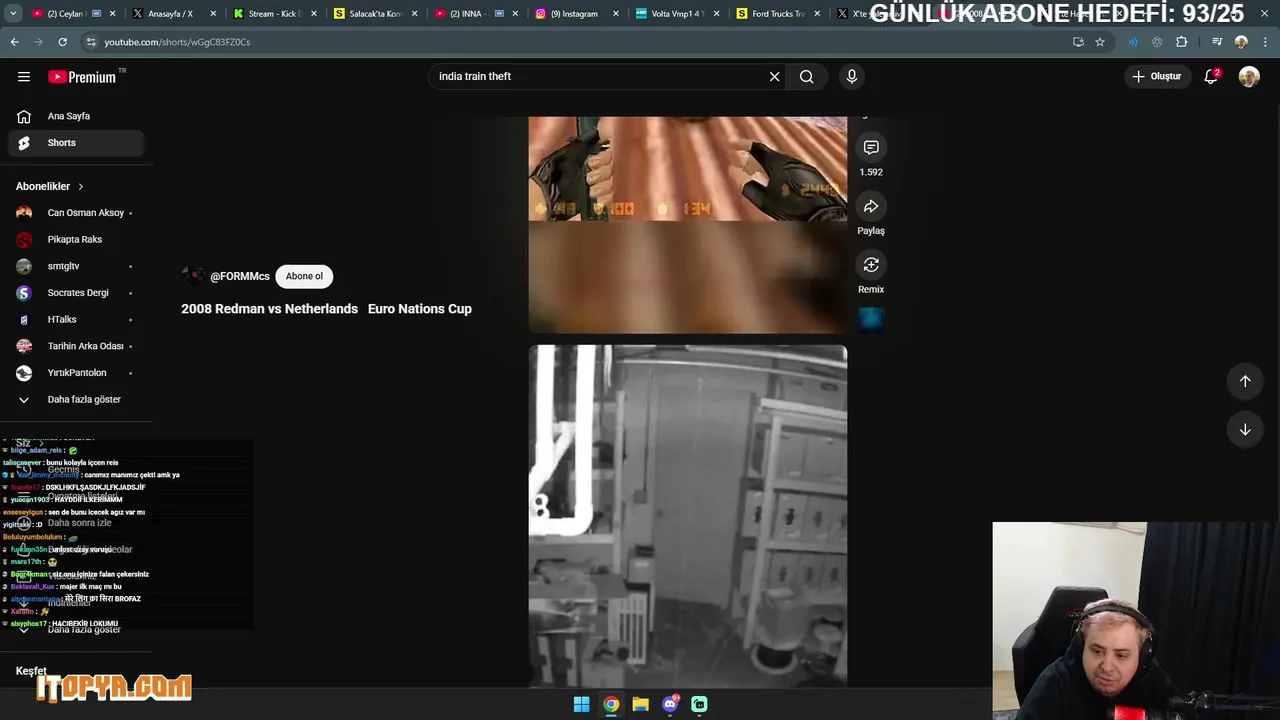The image size is (1280, 720).
Task: Clear the search box with the X
Action: pos(774,76)
